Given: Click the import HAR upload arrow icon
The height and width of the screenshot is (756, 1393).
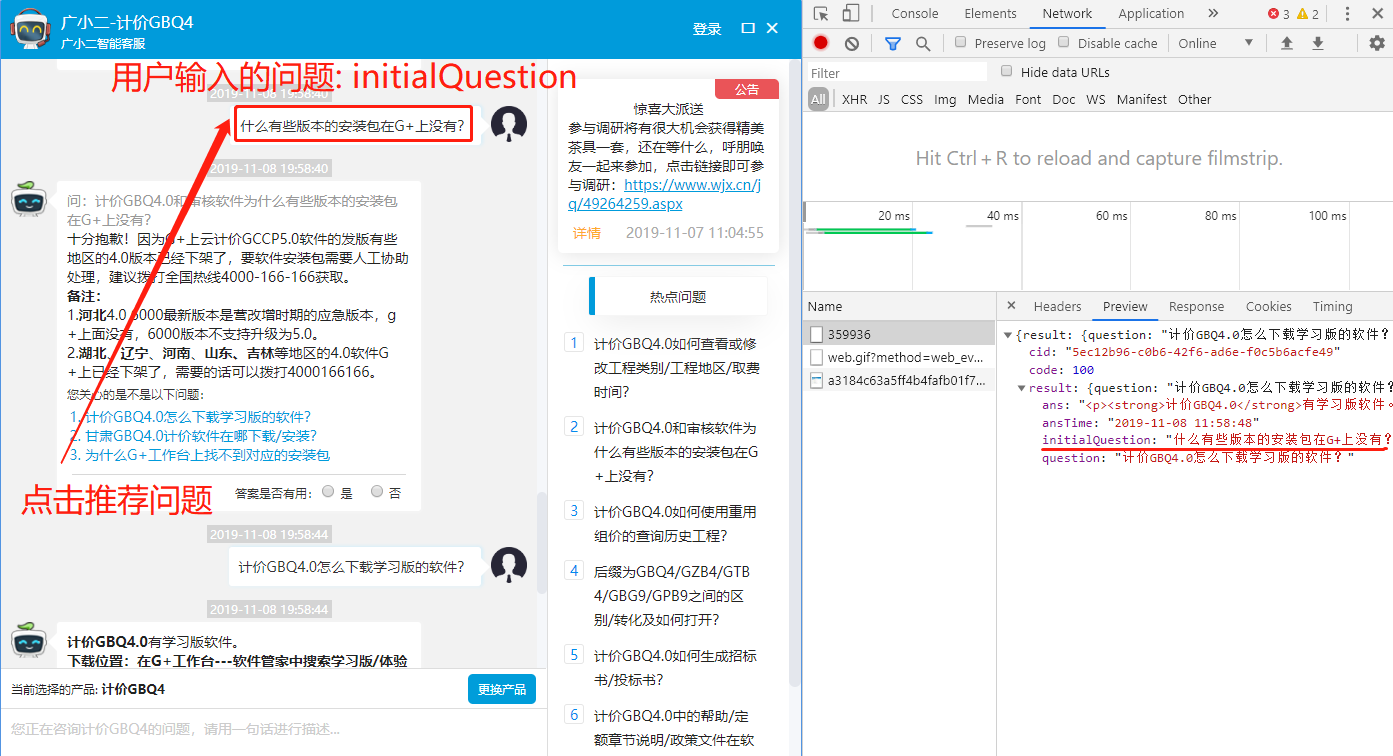Looking at the screenshot, I should [x=1287, y=43].
